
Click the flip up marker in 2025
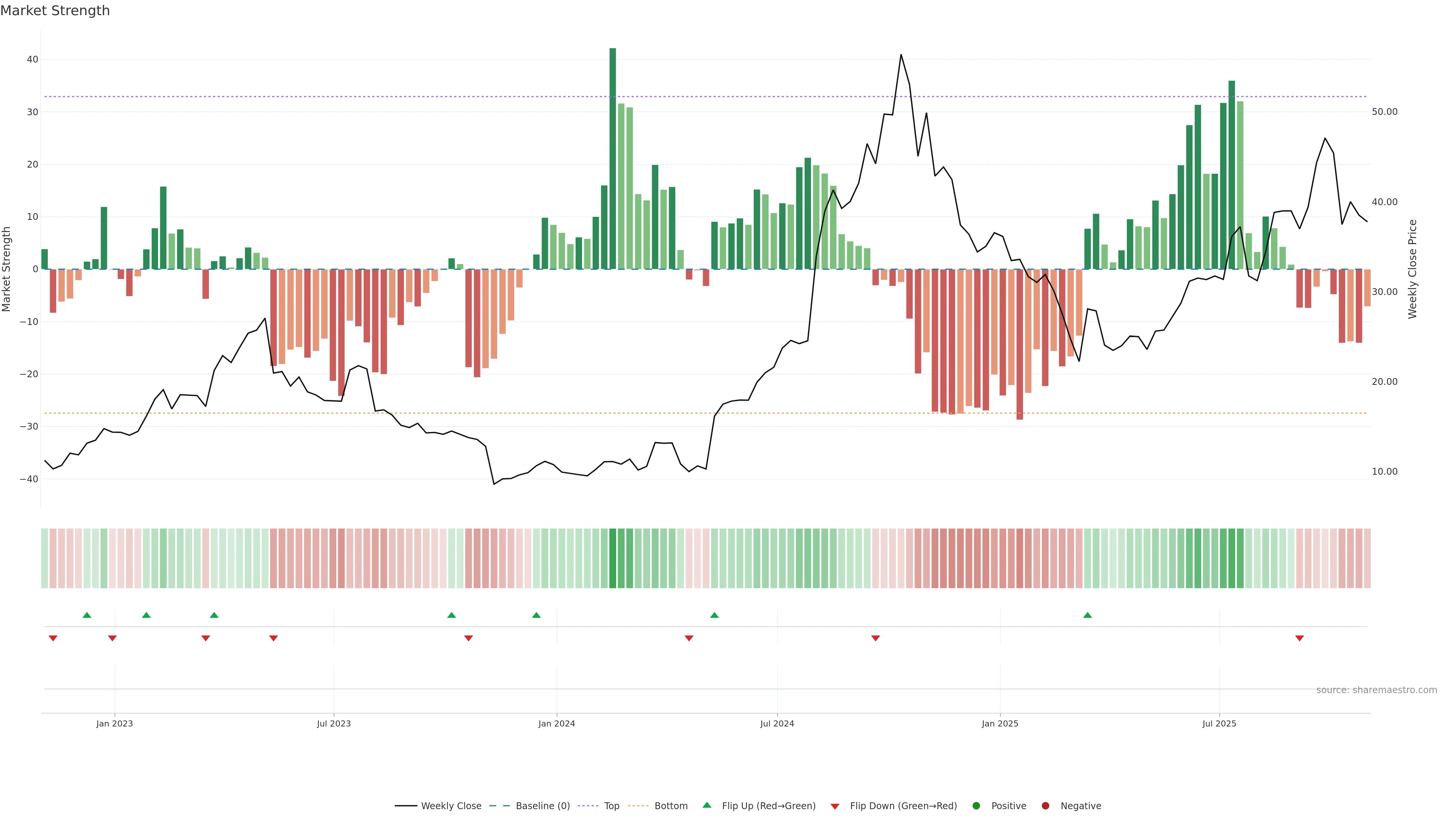(x=1087, y=615)
